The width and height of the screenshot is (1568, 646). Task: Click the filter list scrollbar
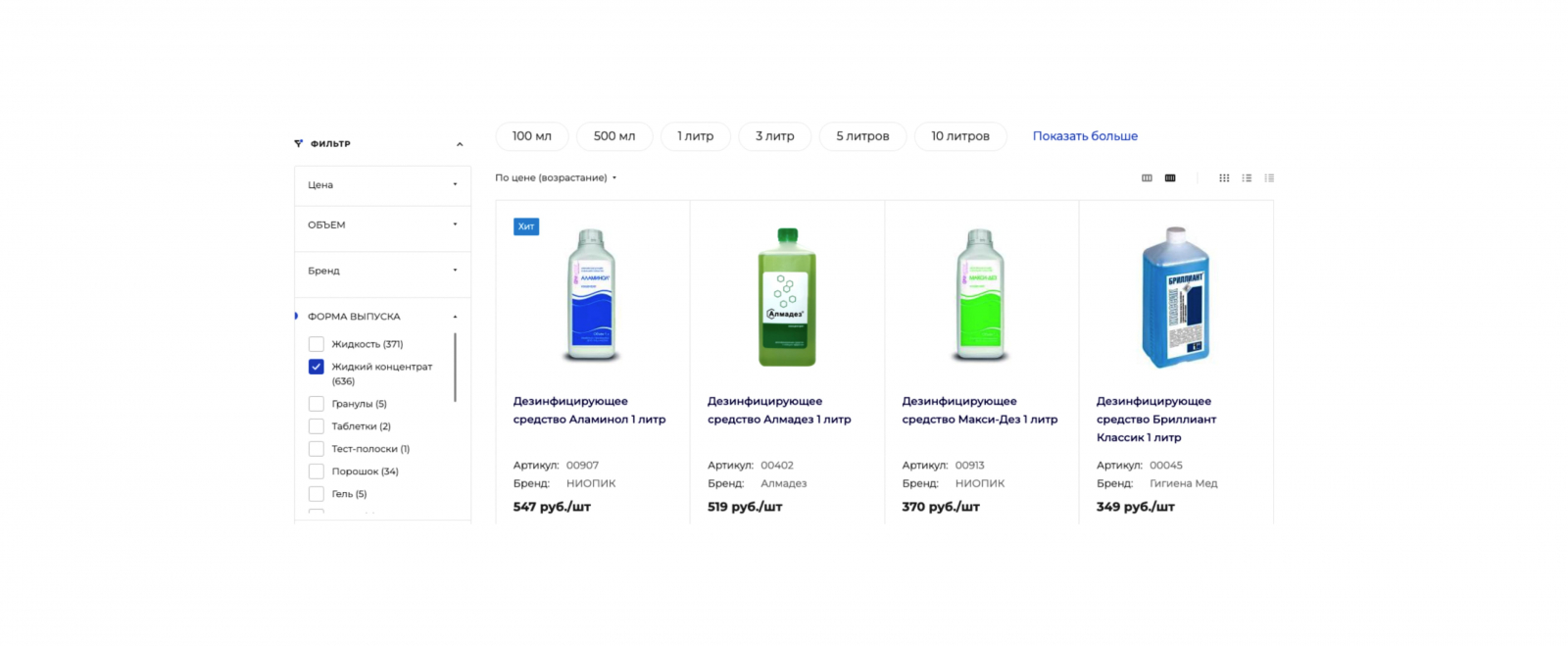tap(455, 367)
